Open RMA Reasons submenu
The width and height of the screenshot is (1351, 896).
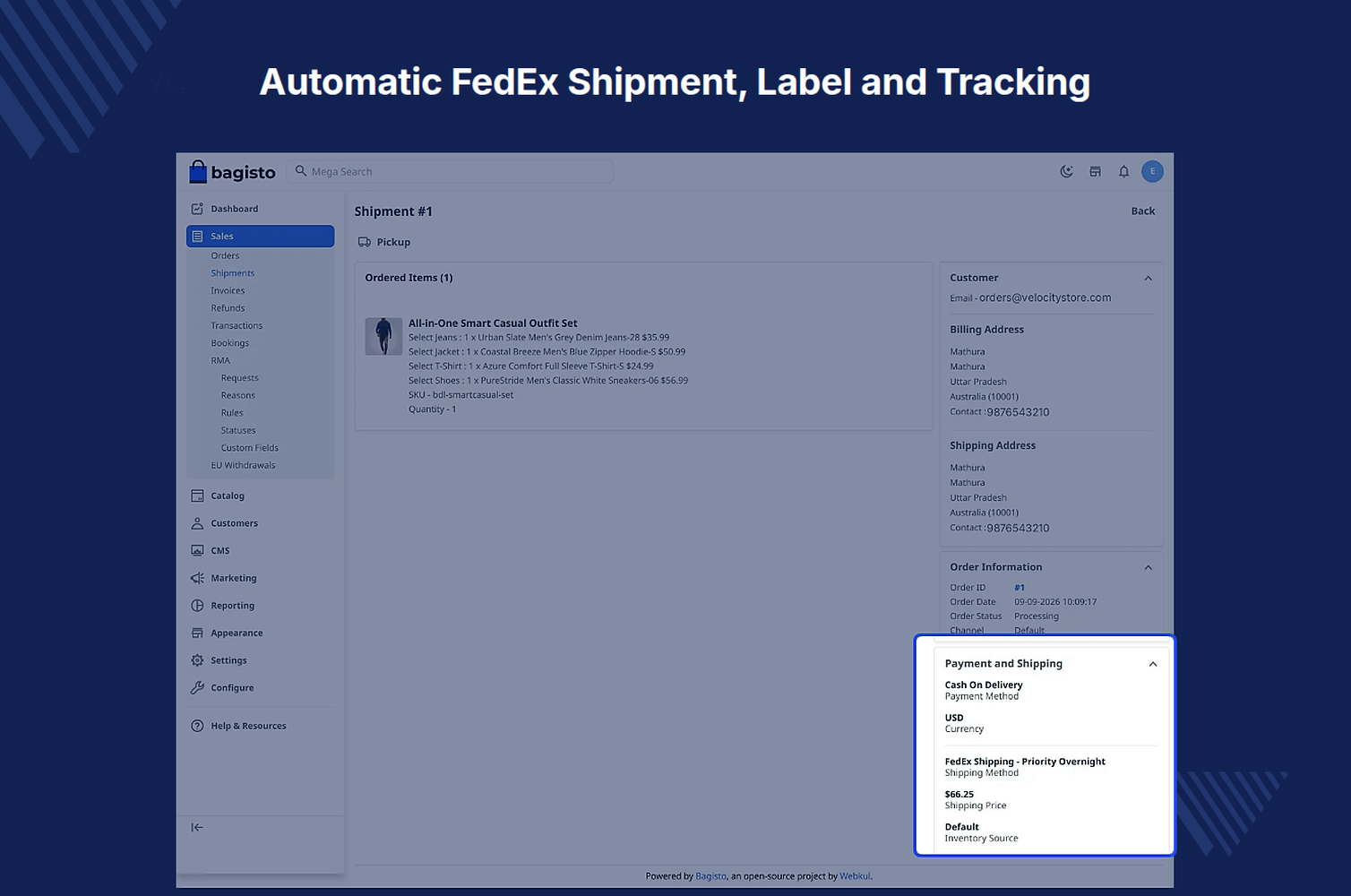click(238, 395)
